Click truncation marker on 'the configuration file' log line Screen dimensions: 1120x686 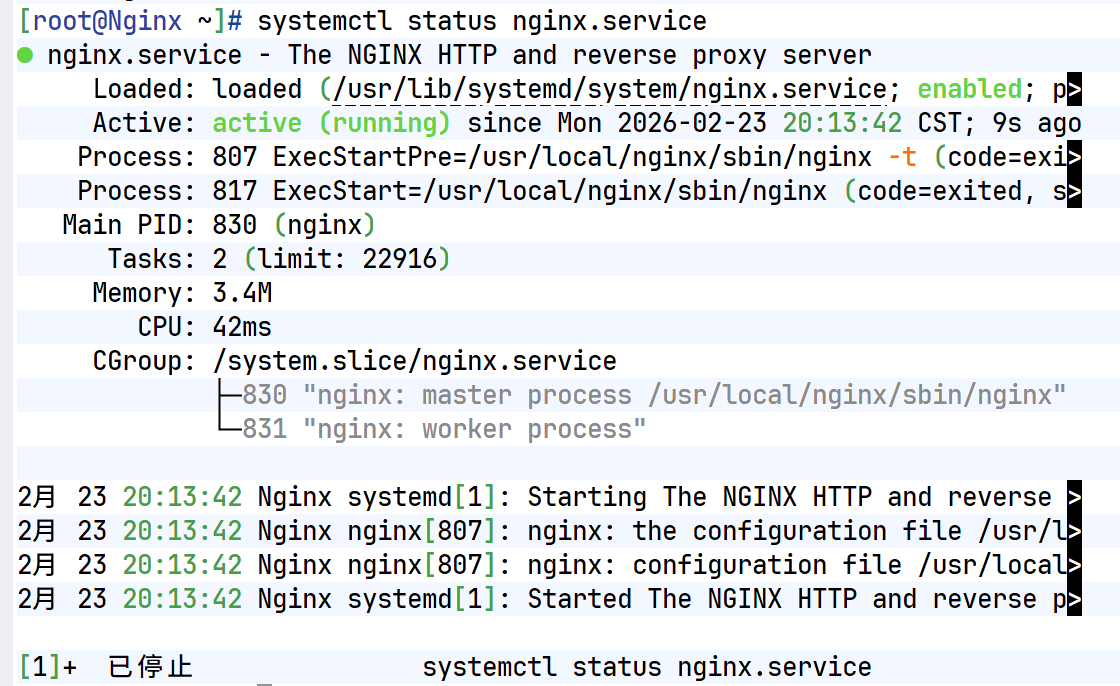pyautogui.click(x=1074, y=531)
